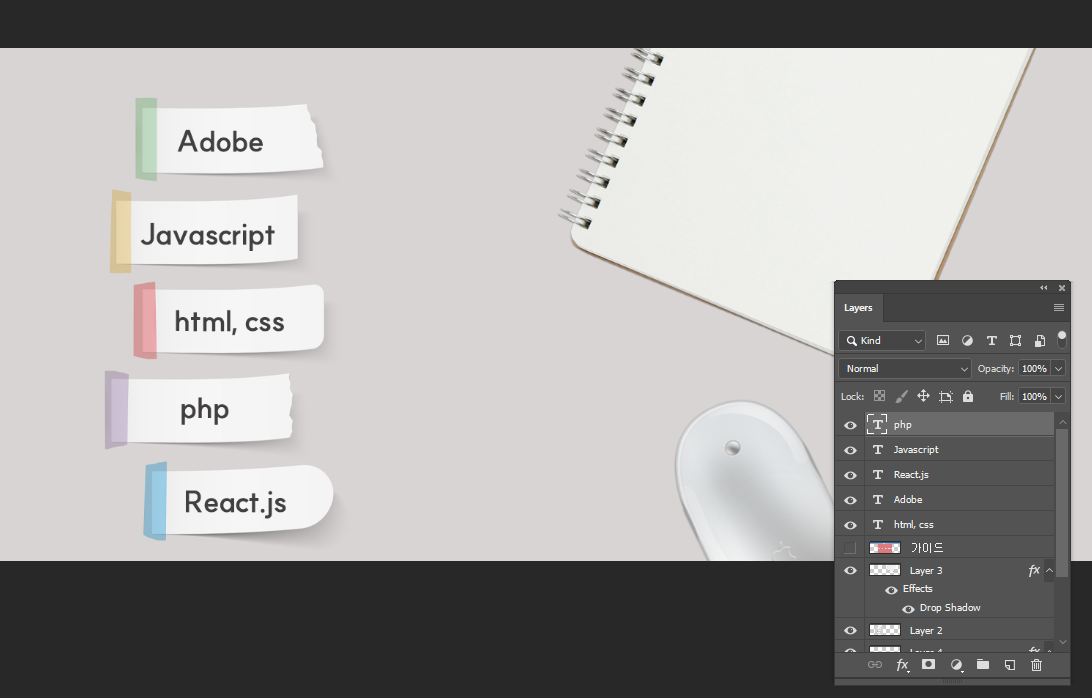Image resolution: width=1092 pixels, height=698 pixels.
Task: Select the Layers tab
Action: 858,308
